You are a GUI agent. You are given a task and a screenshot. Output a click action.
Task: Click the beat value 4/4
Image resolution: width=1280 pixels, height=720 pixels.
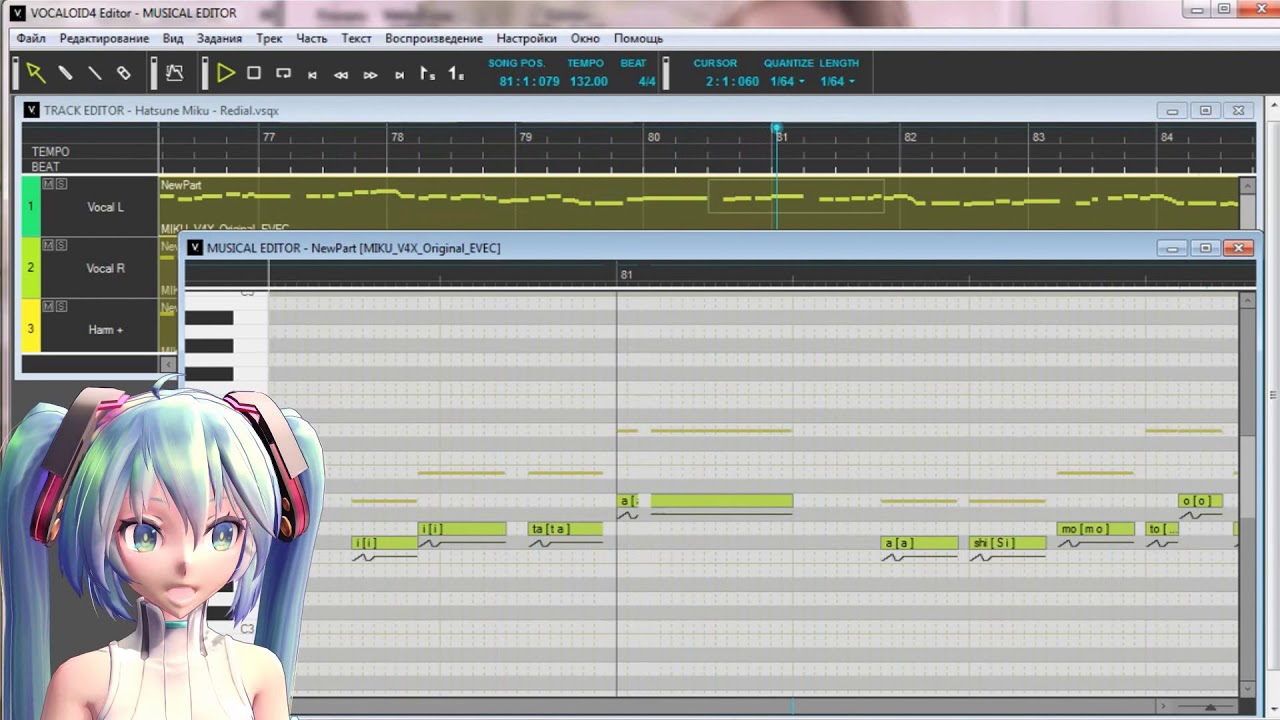[x=647, y=81]
